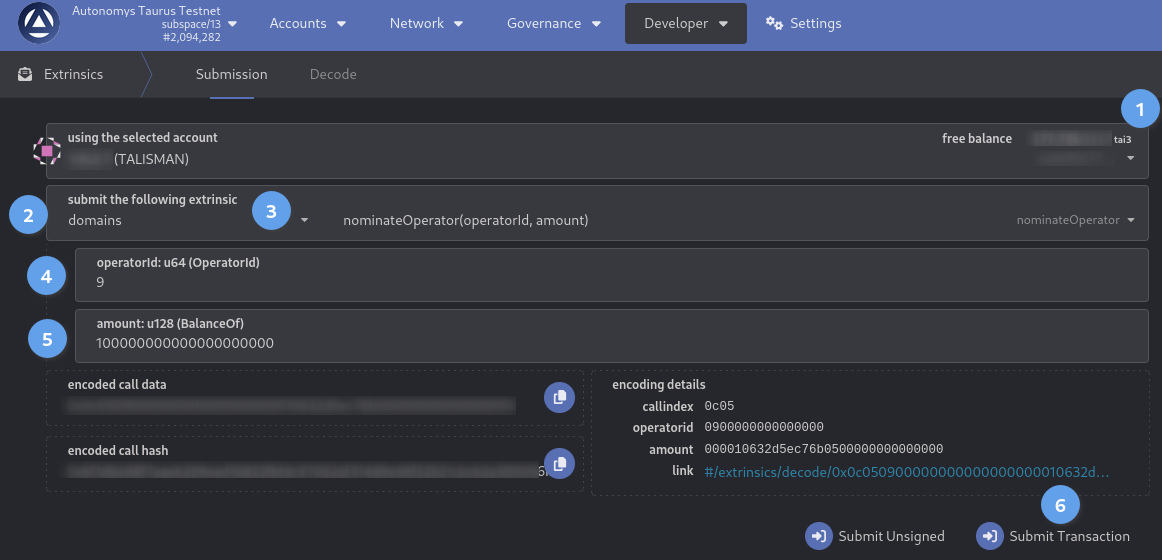The height and width of the screenshot is (560, 1162).
Task: Click the amount input field
Action: [610, 343]
